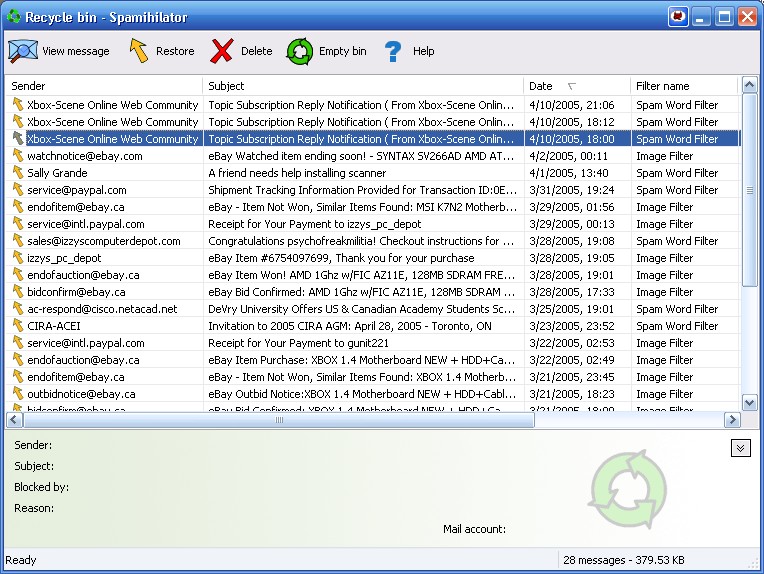The image size is (764, 574).
Task: Click the date 3/22/2005, 02:49
Action: pyautogui.click(x=572, y=360)
